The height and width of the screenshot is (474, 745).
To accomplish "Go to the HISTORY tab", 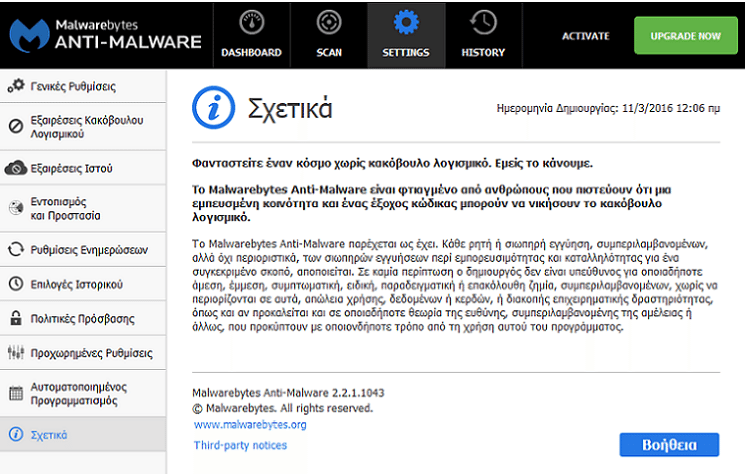I will click(x=483, y=36).
